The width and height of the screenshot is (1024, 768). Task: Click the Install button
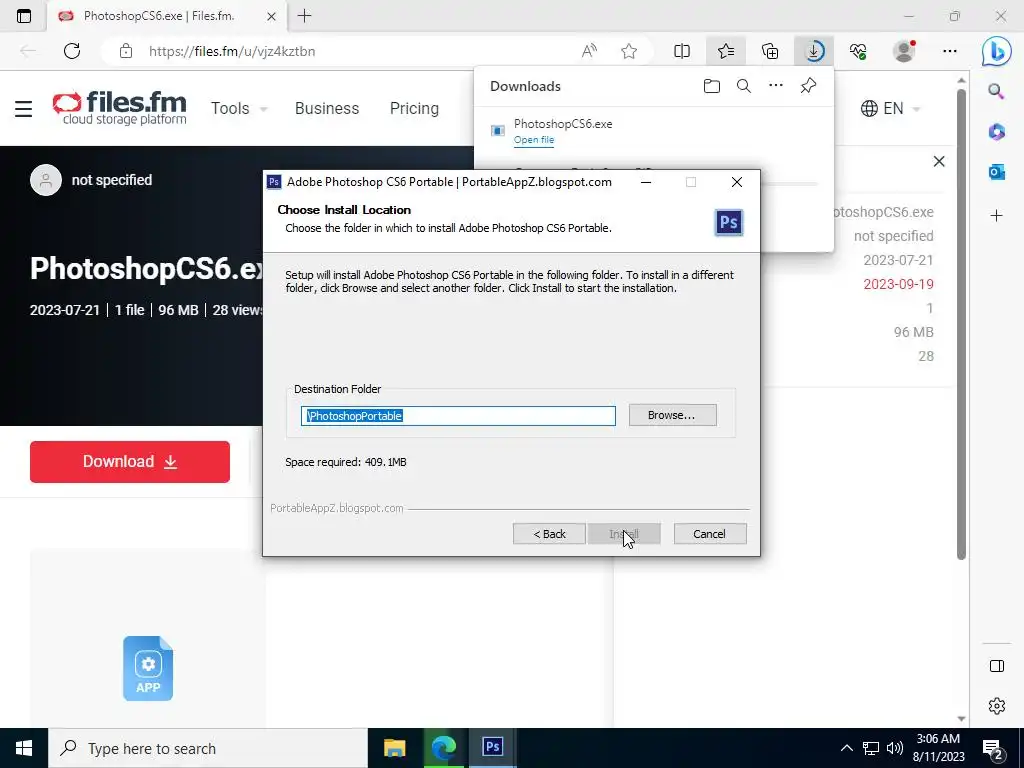tap(624, 534)
